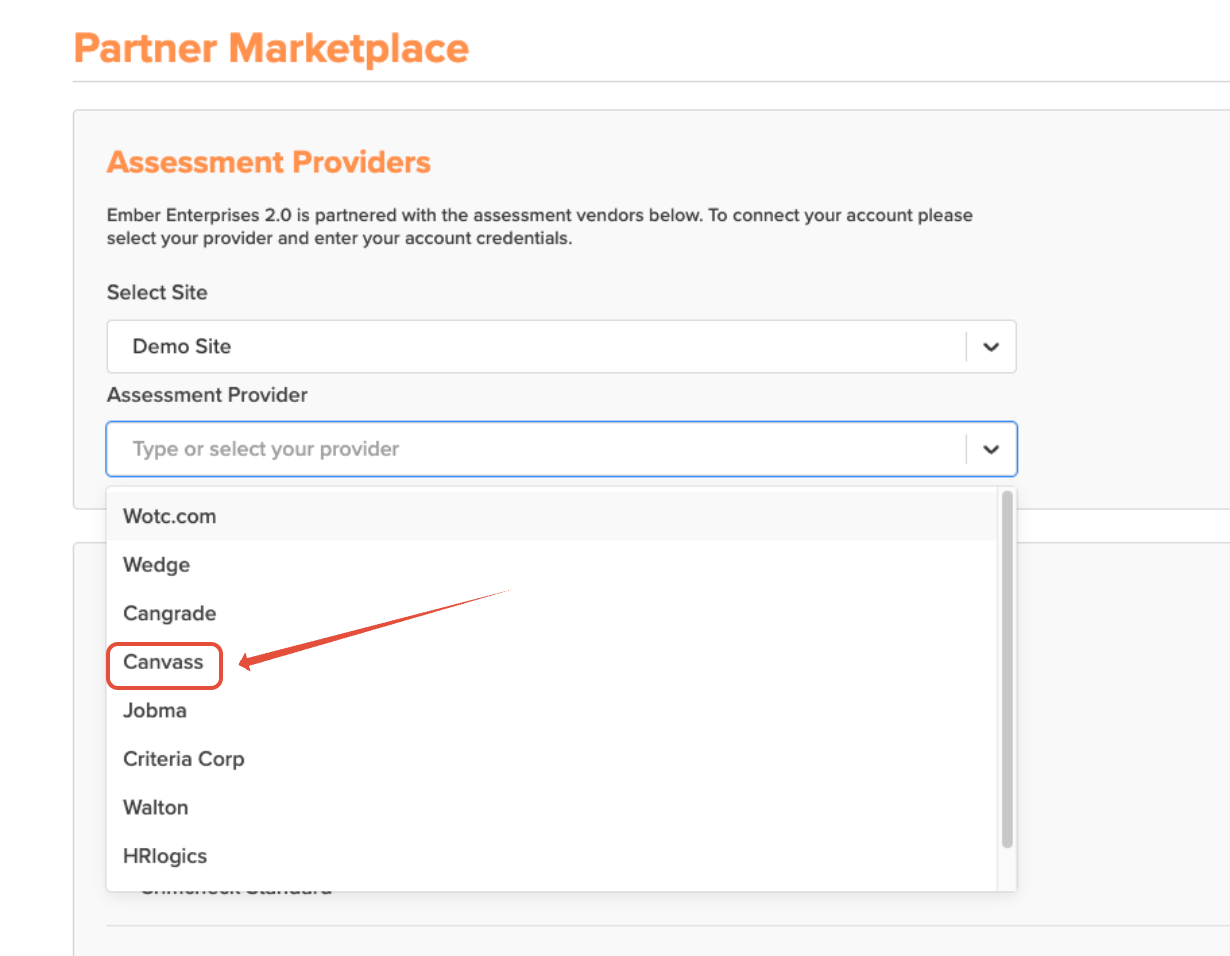Select Criteria Corp as the provider
The image size is (1230, 956).
551,759
